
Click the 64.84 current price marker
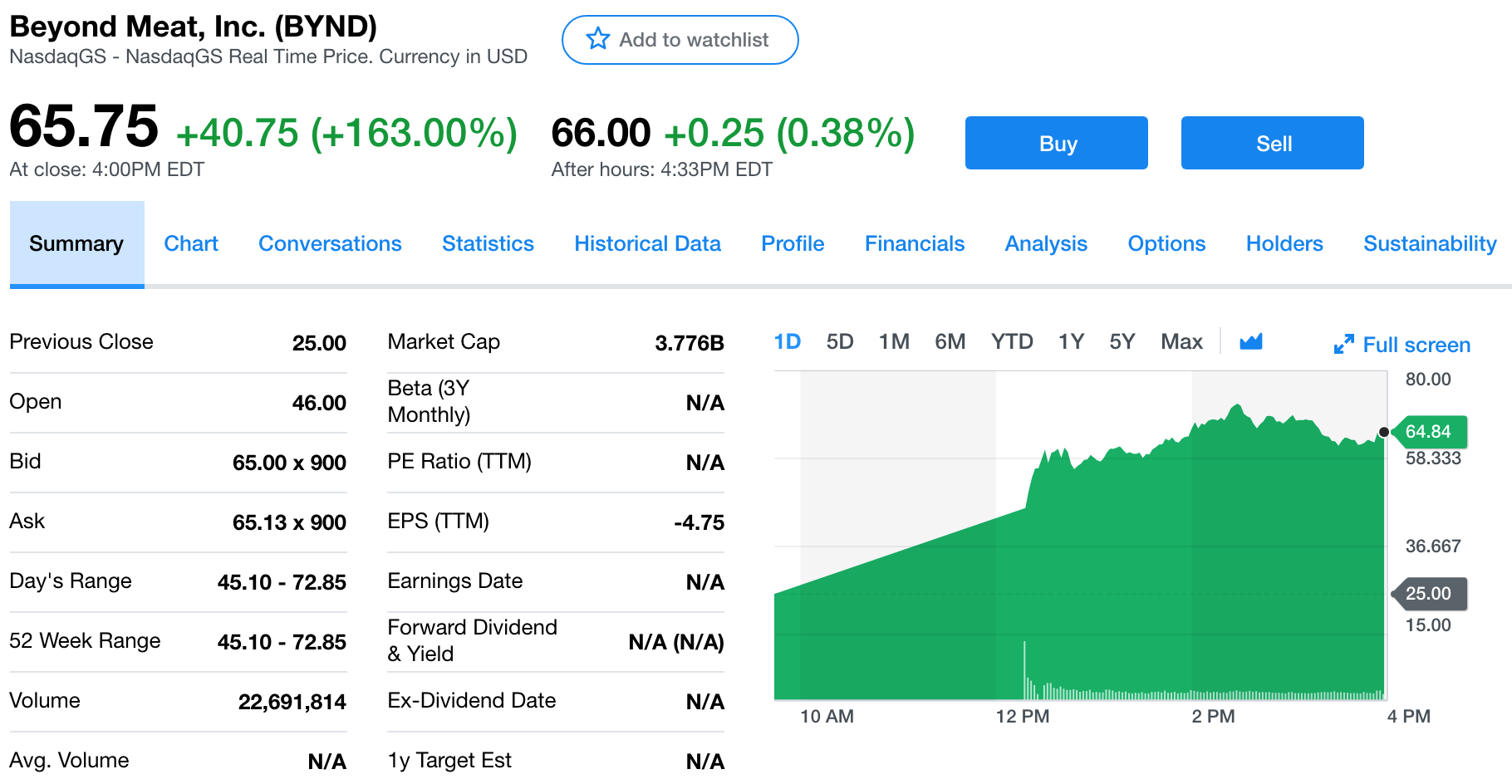coord(1431,432)
